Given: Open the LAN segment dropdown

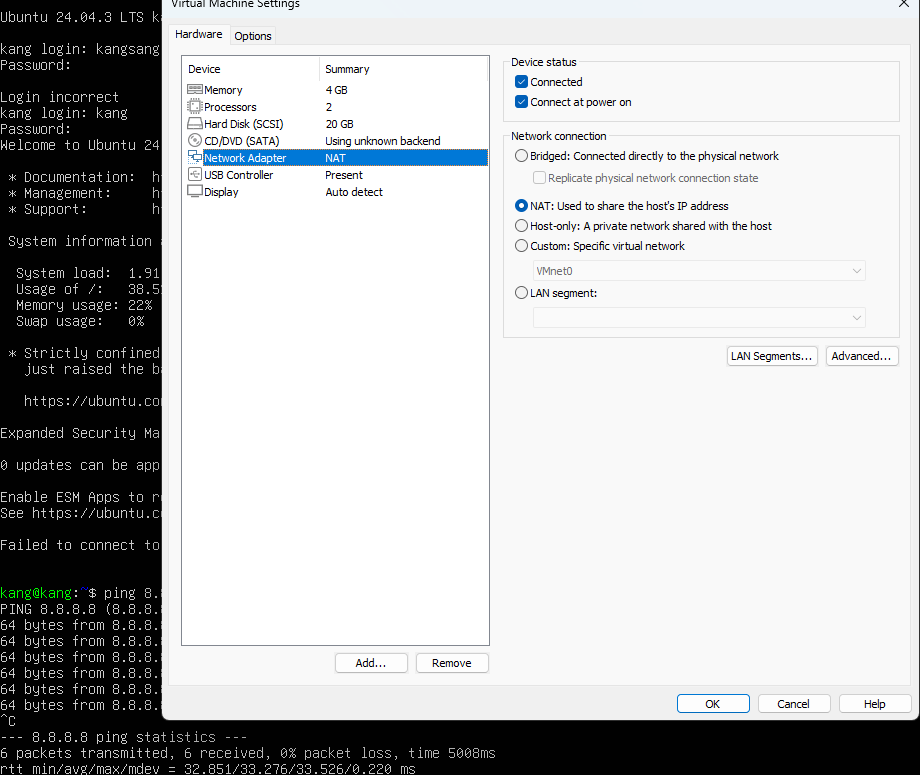Looking at the screenshot, I should tap(699, 317).
